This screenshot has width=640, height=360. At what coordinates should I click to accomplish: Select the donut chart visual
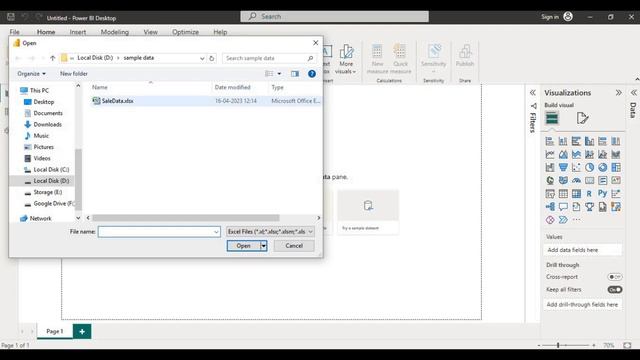click(602, 167)
